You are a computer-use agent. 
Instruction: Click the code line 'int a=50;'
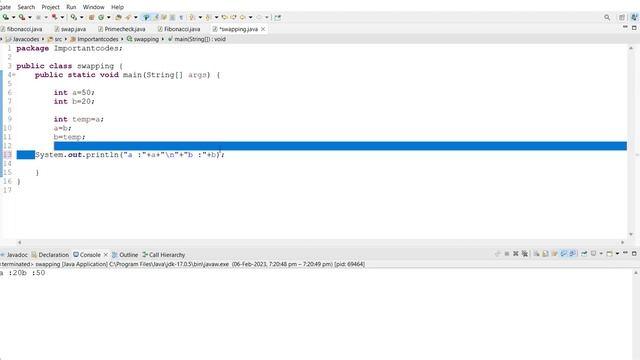click(x=74, y=93)
